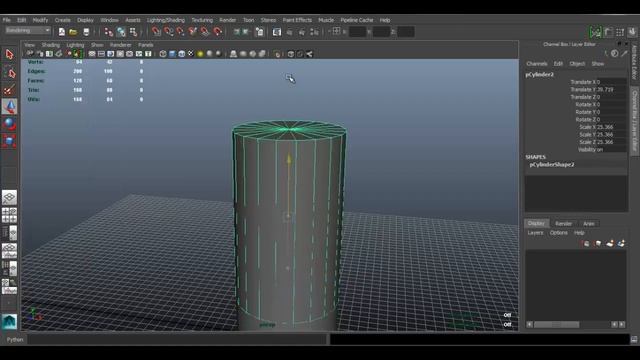Open the Lighting/Shading menu
Screen dimensions: 640x360
coord(166,20)
